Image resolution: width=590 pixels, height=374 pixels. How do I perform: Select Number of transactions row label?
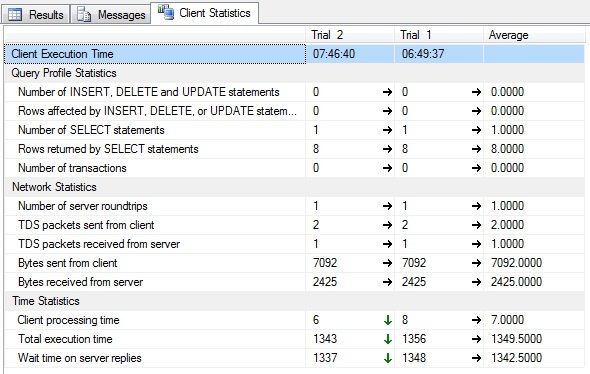click(72, 168)
